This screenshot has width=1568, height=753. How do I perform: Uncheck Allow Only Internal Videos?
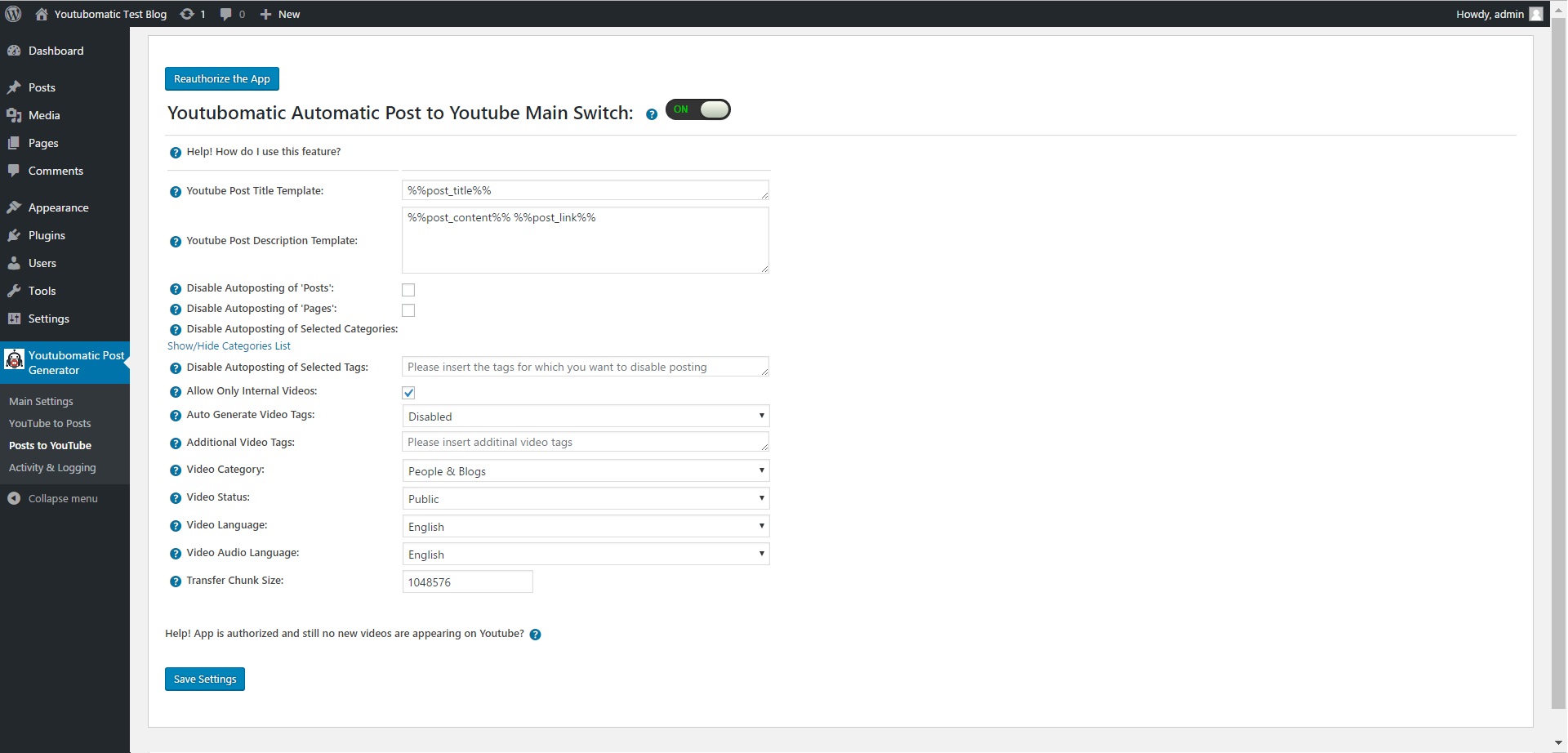pyautogui.click(x=408, y=392)
